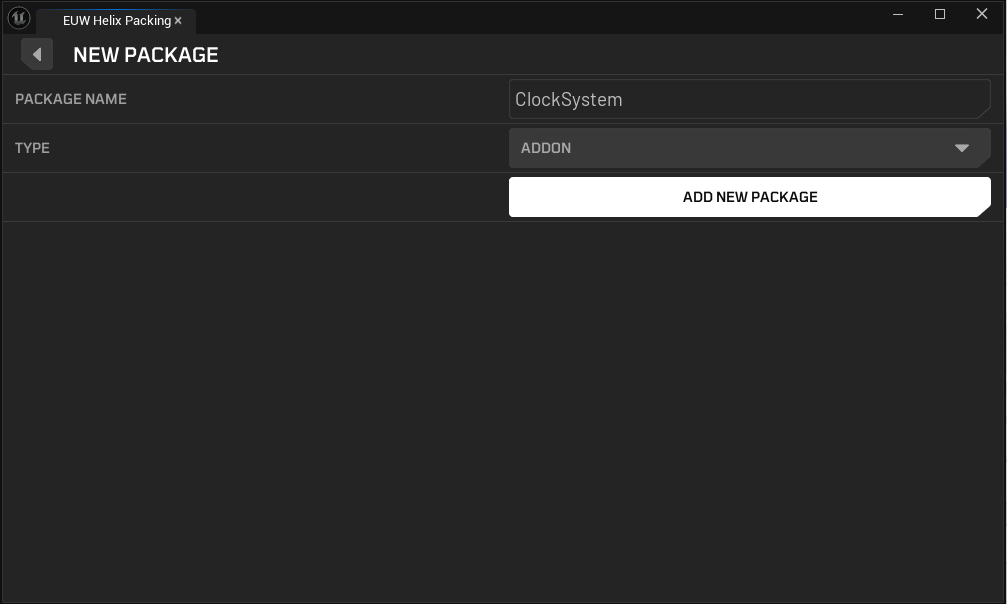The width and height of the screenshot is (1007, 604).
Task: Close the EUW Helix Packing tab
Action: tap(179, 21)
